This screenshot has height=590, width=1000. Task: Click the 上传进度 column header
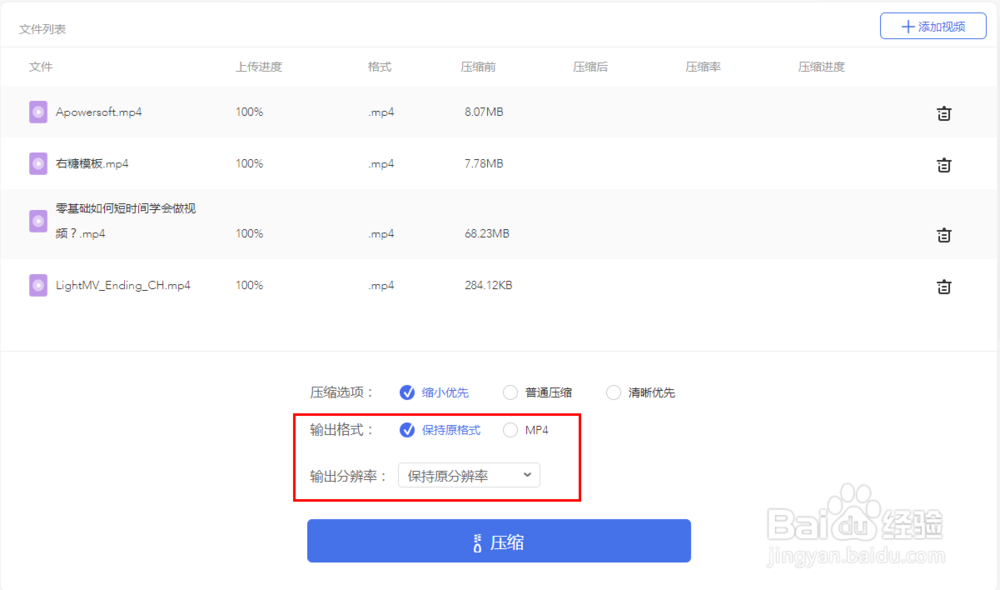[x=259, y=67]
